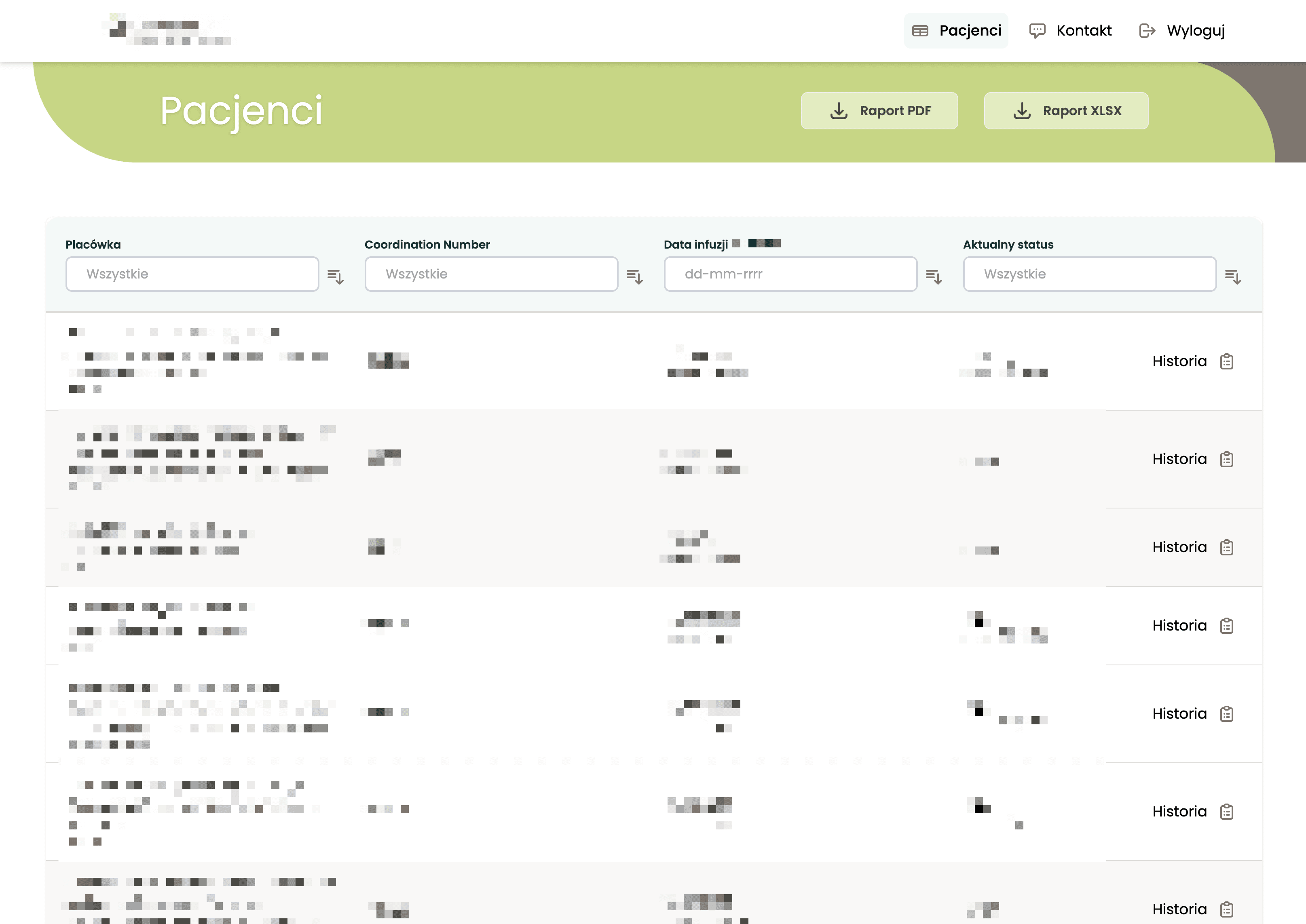This screenshot has height=924, width=1306.
Task: Click sort icon beside Aktualny status filter
Action: pyautogui.click(x=1233, y=277)
